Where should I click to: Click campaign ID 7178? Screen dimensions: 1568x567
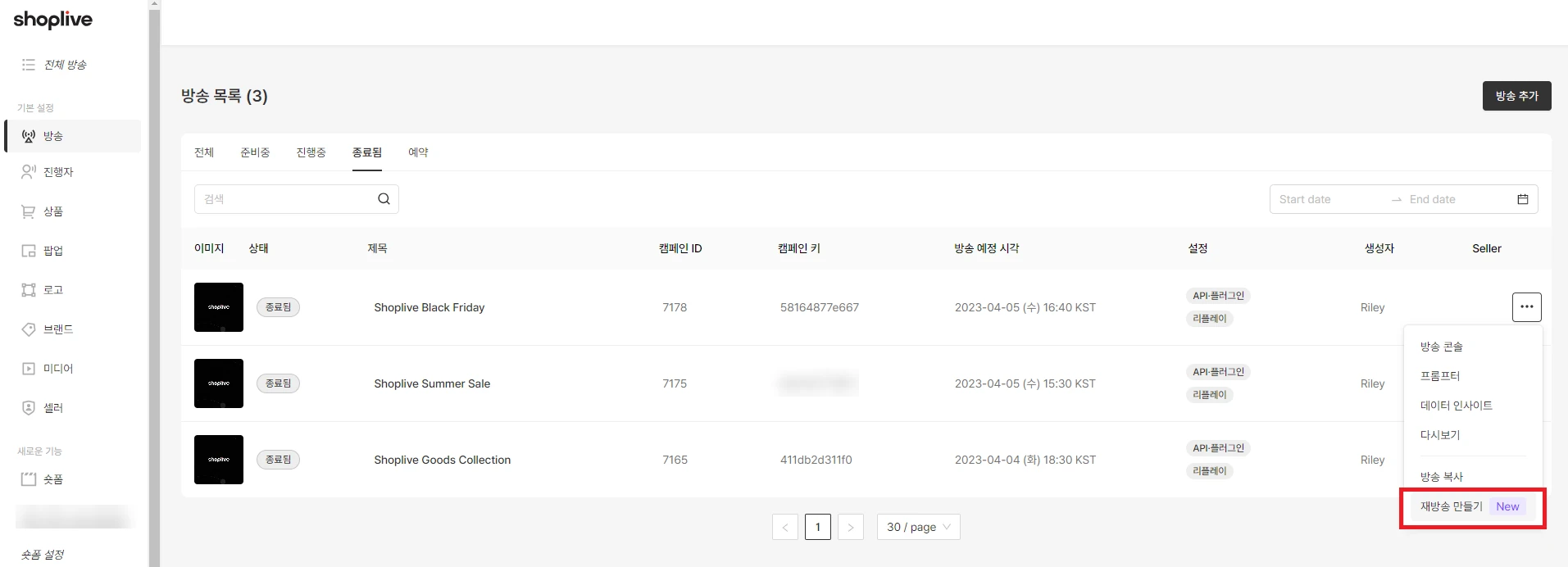tap(675, 307)
